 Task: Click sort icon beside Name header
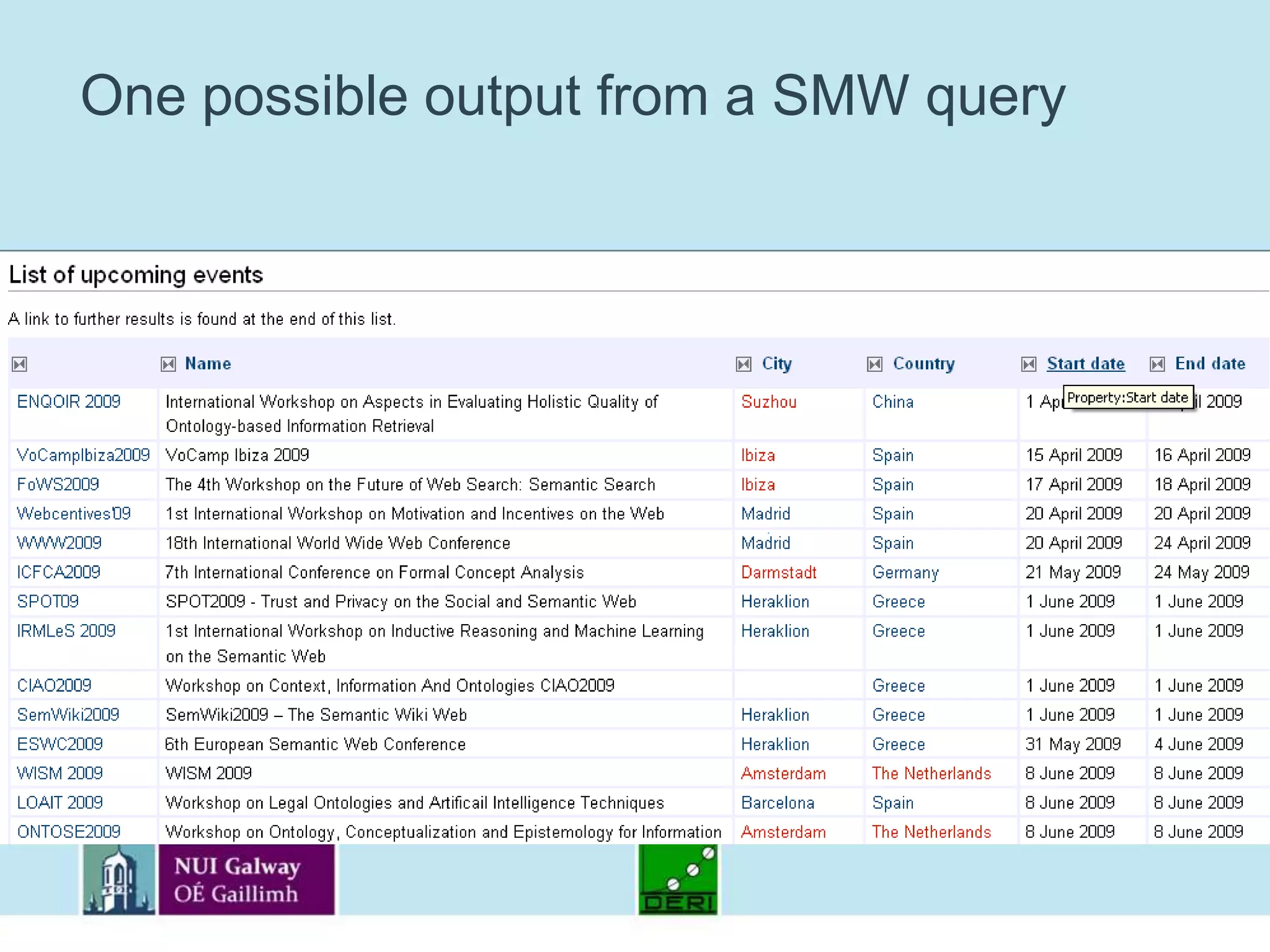point(168,364)
